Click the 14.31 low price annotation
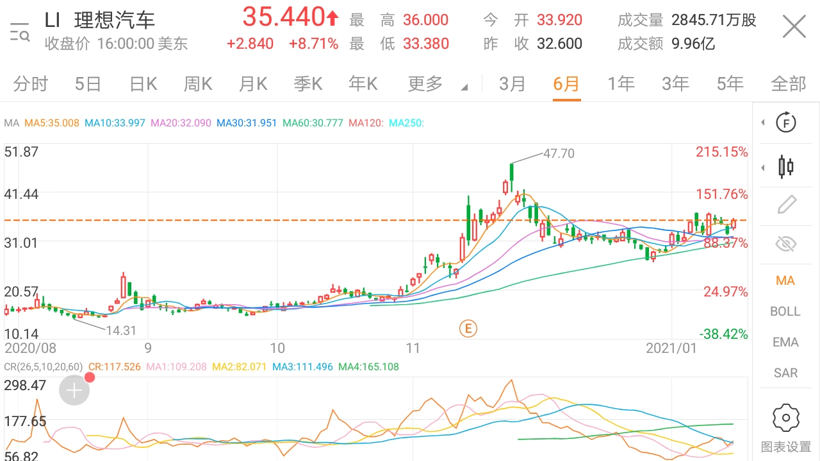 pyautogui.click(x=121, y=330)
